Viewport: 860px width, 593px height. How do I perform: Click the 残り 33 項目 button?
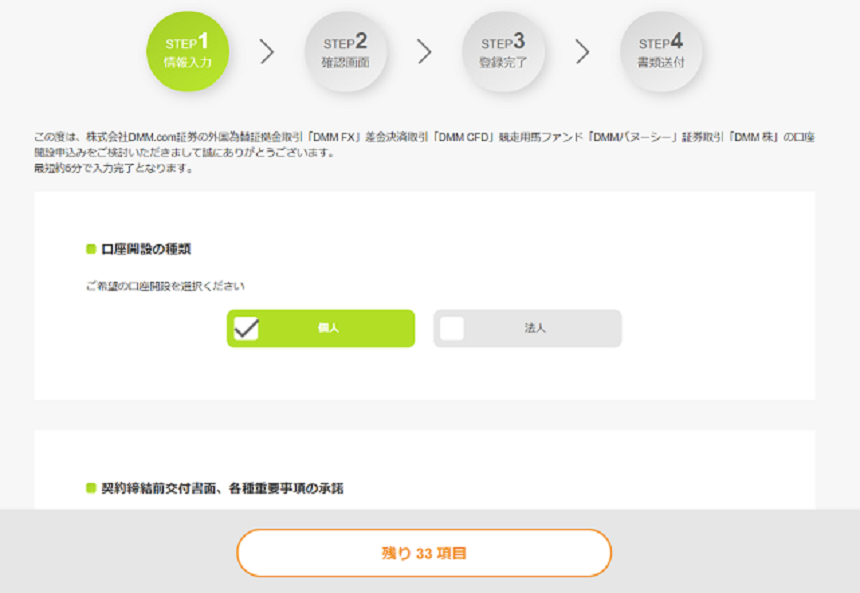point(424,553)
